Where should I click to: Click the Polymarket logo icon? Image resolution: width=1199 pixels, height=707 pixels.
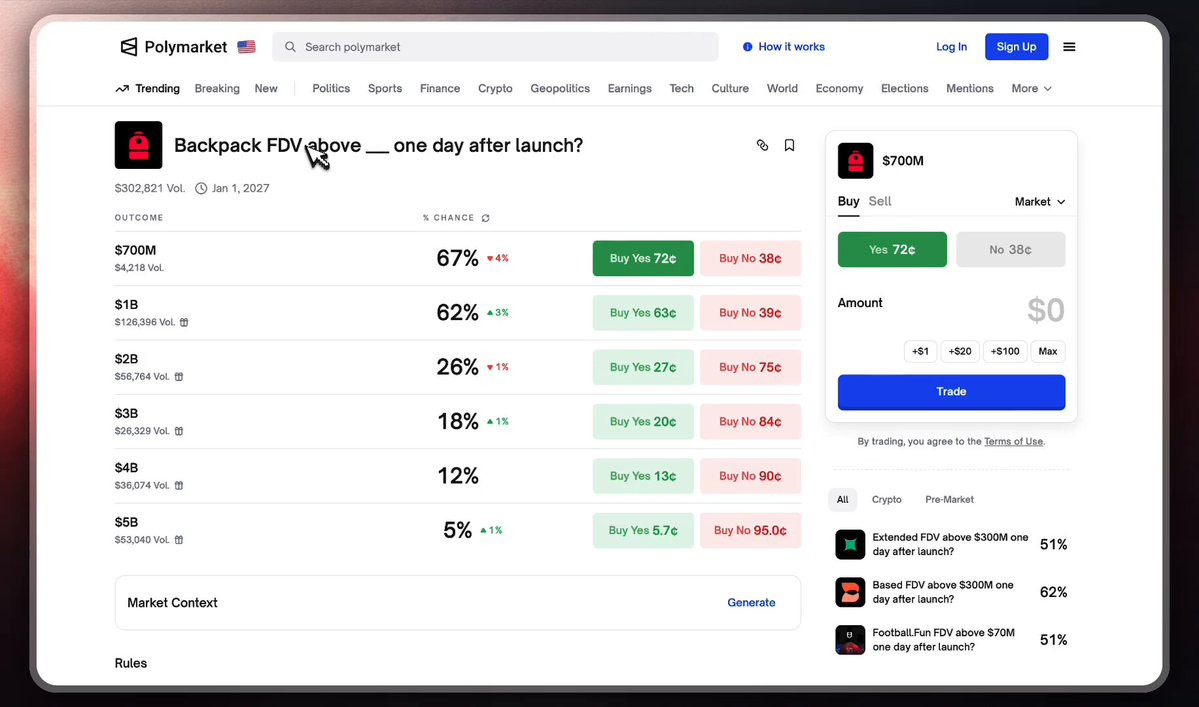[x=128, y=47]
